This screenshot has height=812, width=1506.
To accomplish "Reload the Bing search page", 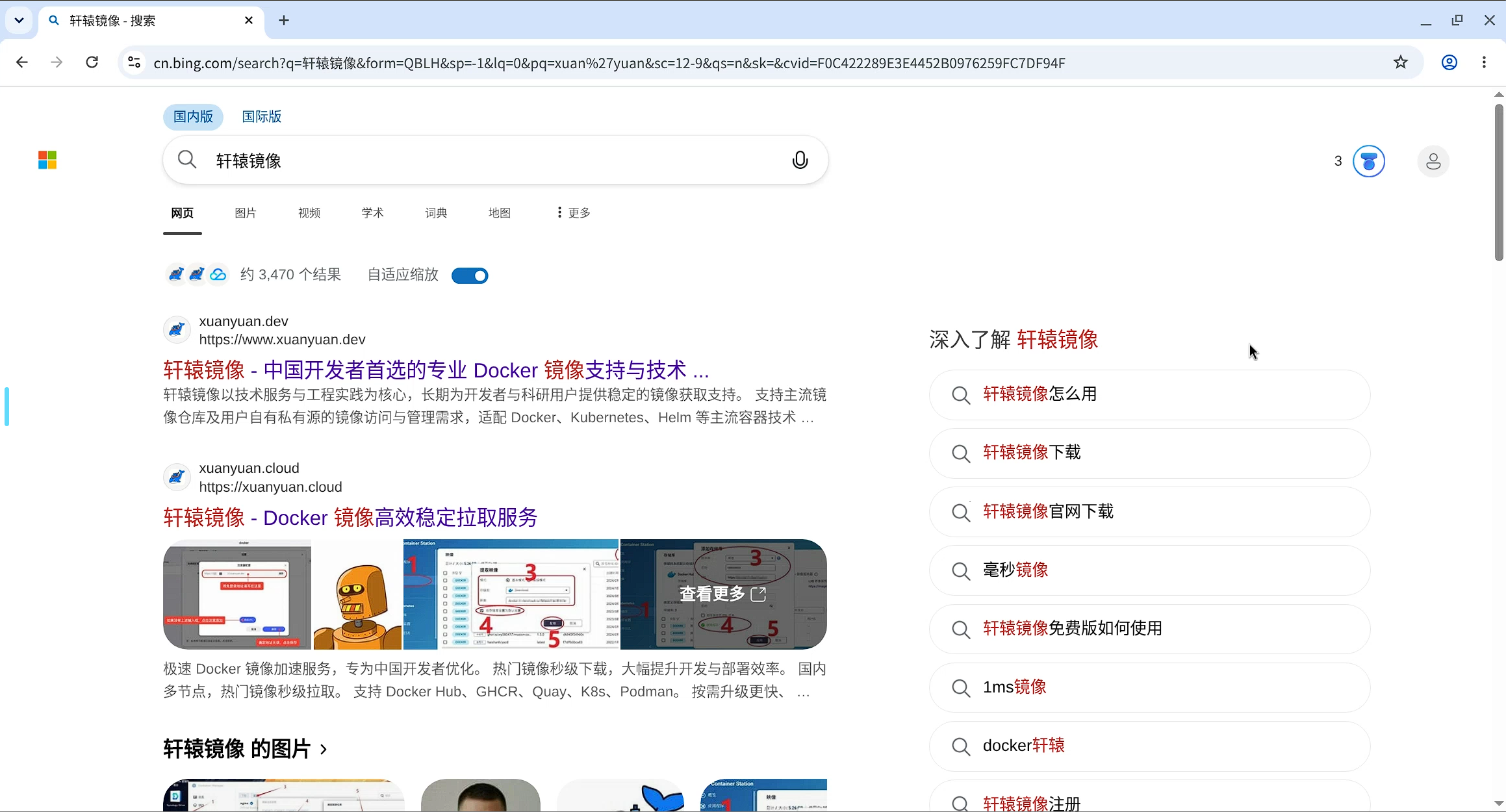I will (x=92, y=62).
